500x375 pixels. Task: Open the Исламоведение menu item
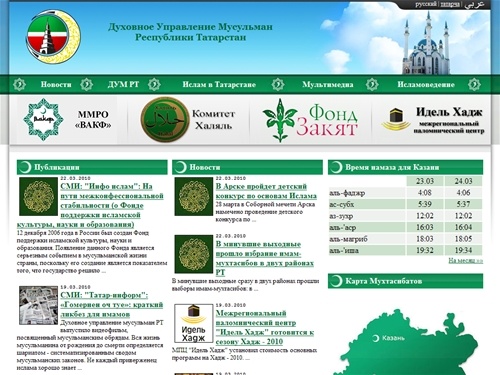click(x=426, y=84)
